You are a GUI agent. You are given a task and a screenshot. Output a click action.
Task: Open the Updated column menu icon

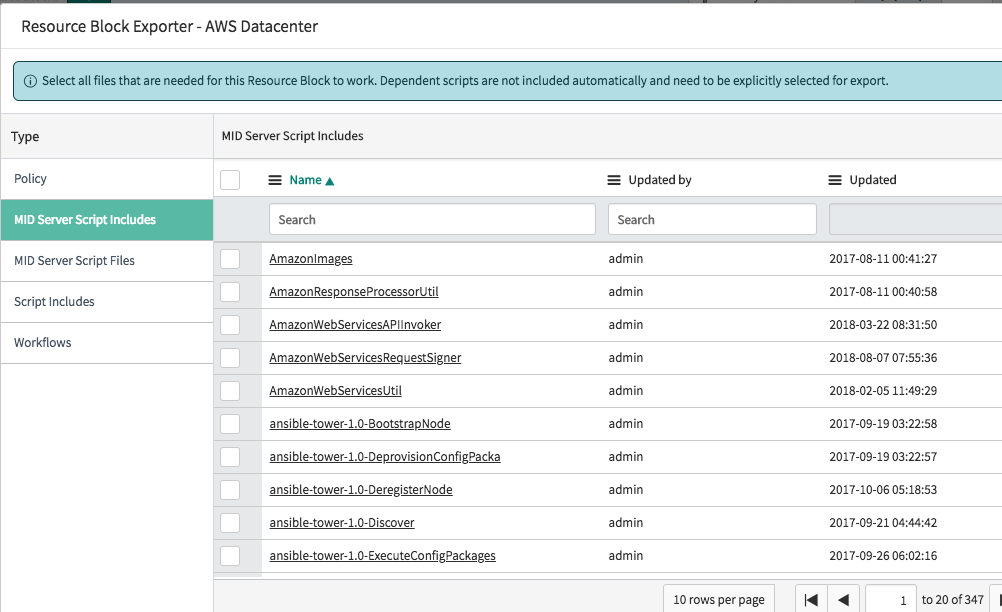[835, 180]
